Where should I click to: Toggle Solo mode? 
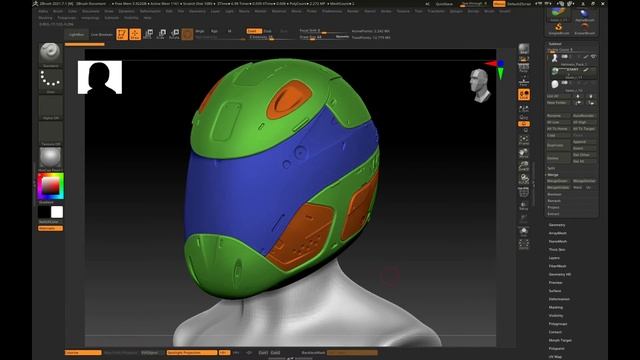coord(524,231)
